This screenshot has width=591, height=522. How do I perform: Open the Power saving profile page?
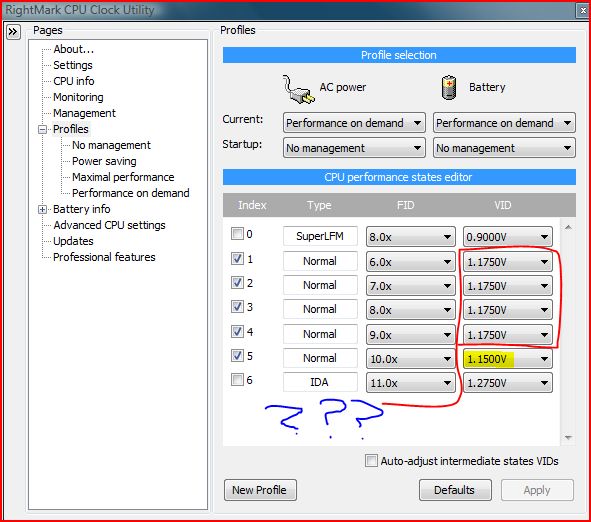coord(104,161)
